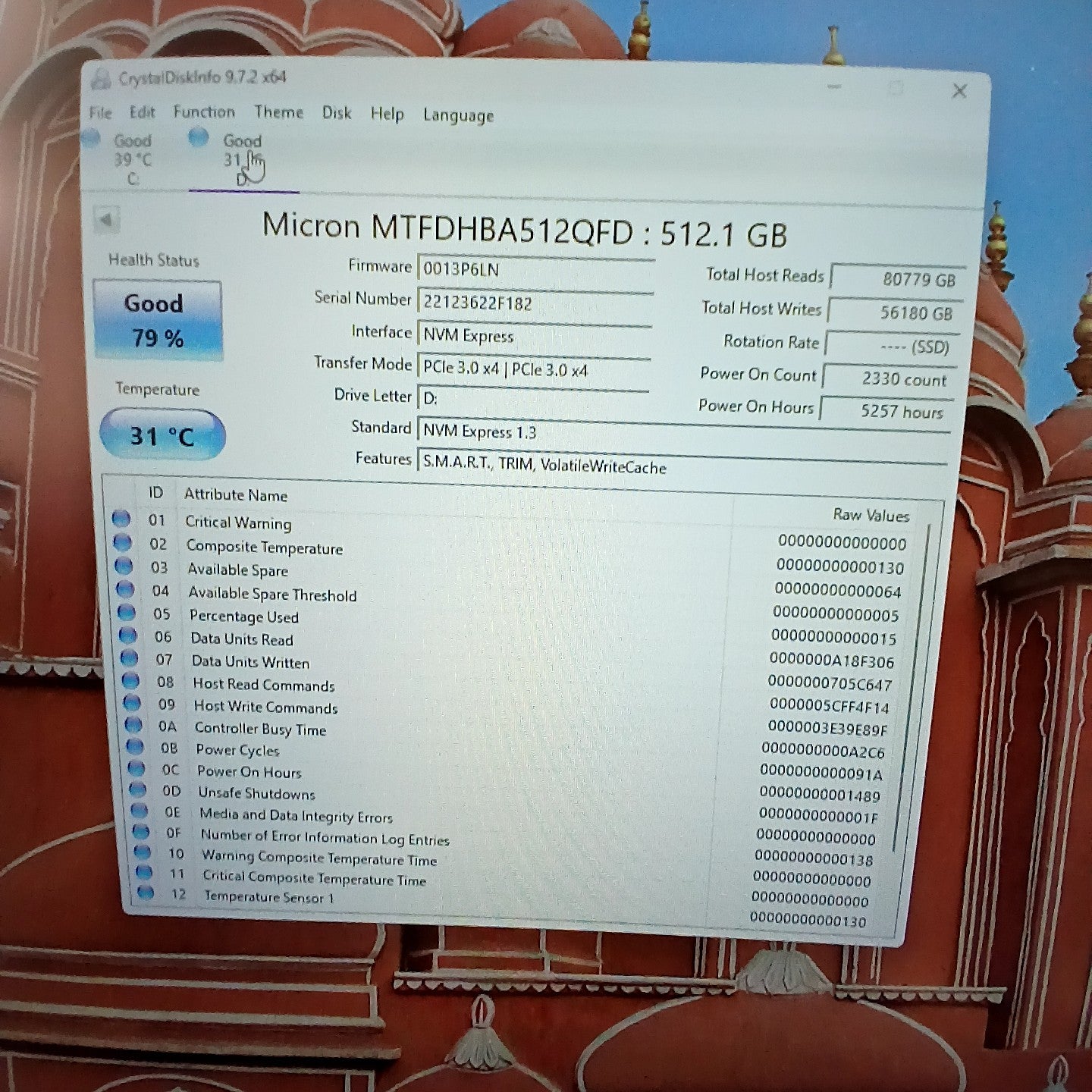Viewport: 1092px width, 1092px height.
Task: Click the Good 79 % health status button
Action: (x=157, y=320)
